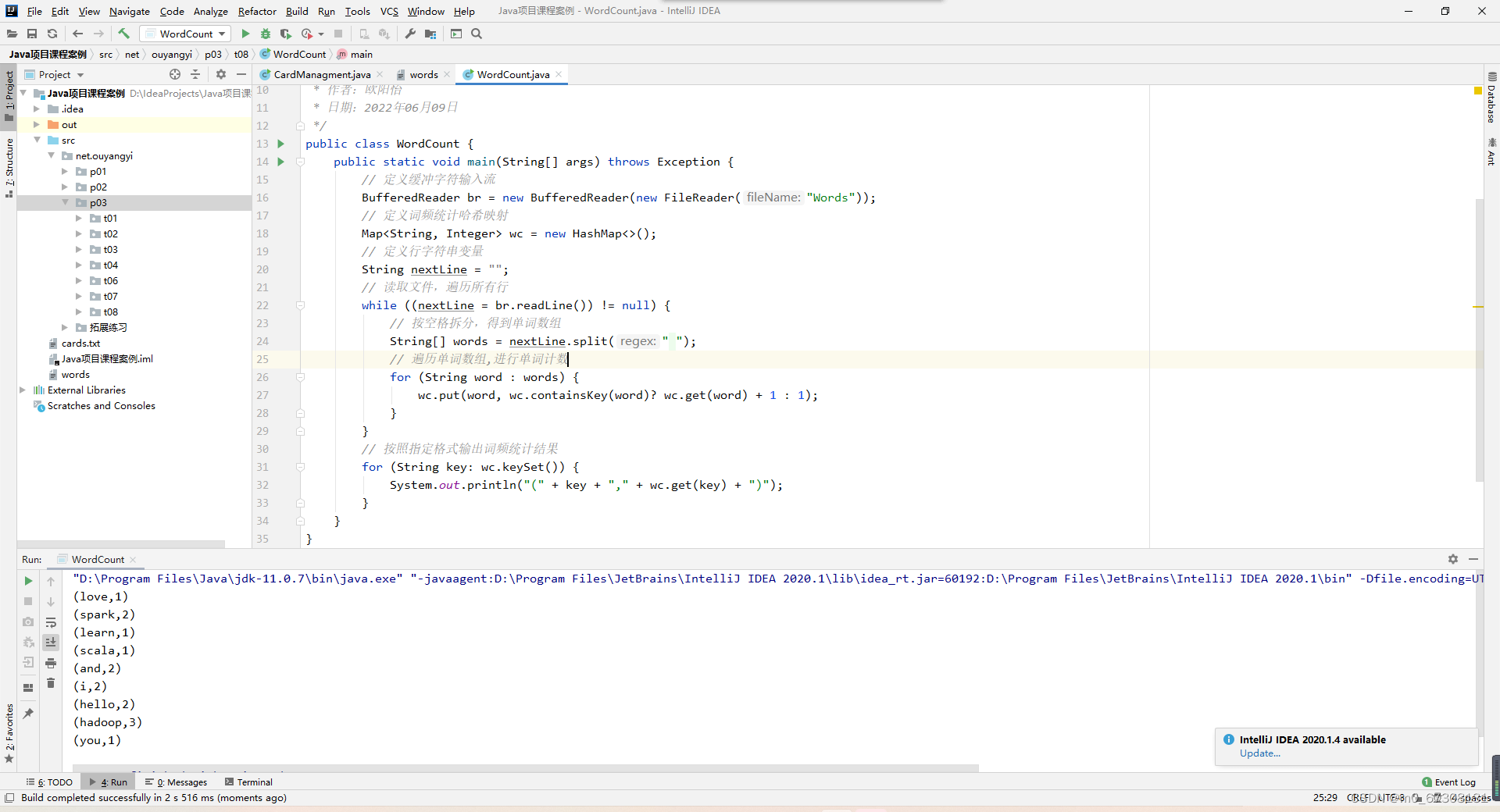Toggle the 0: Messages tool window
This screenshot has width=1500, height=812.
click(x=176, y=782)
